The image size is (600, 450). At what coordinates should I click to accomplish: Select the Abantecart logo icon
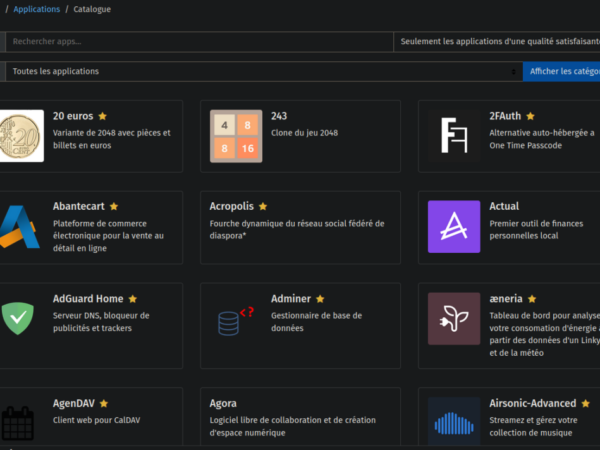point(20,226)
